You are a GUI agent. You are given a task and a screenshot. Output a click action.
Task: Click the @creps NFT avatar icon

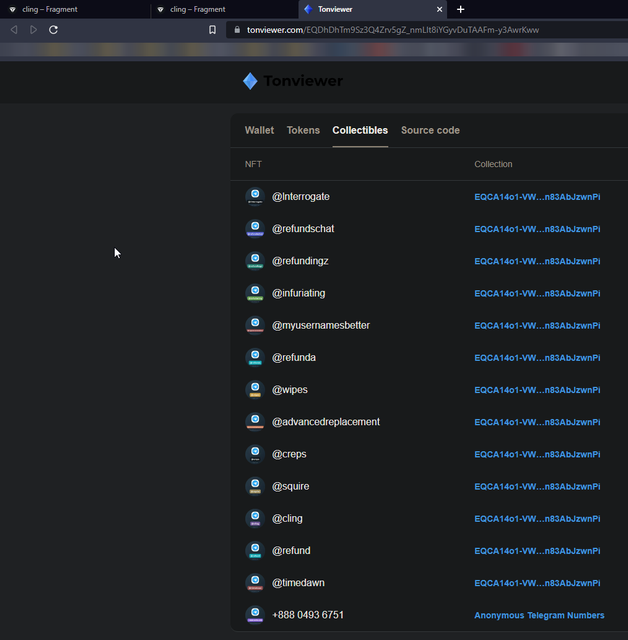[255, 454]
